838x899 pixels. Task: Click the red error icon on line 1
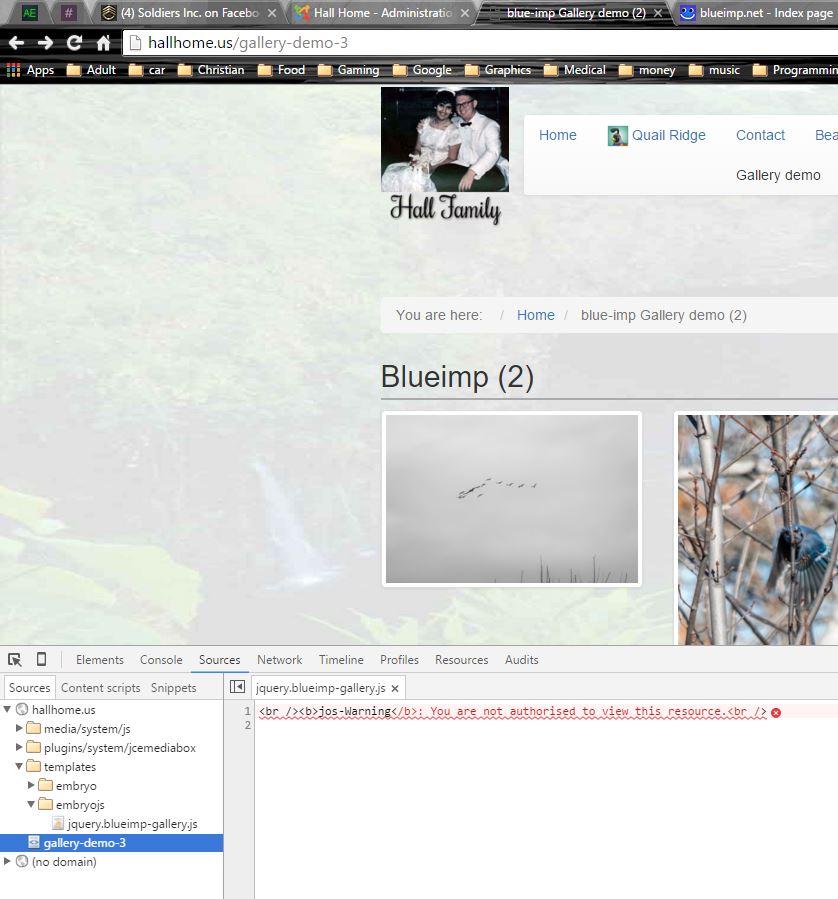pyautogui.click(x=776, y=713)
